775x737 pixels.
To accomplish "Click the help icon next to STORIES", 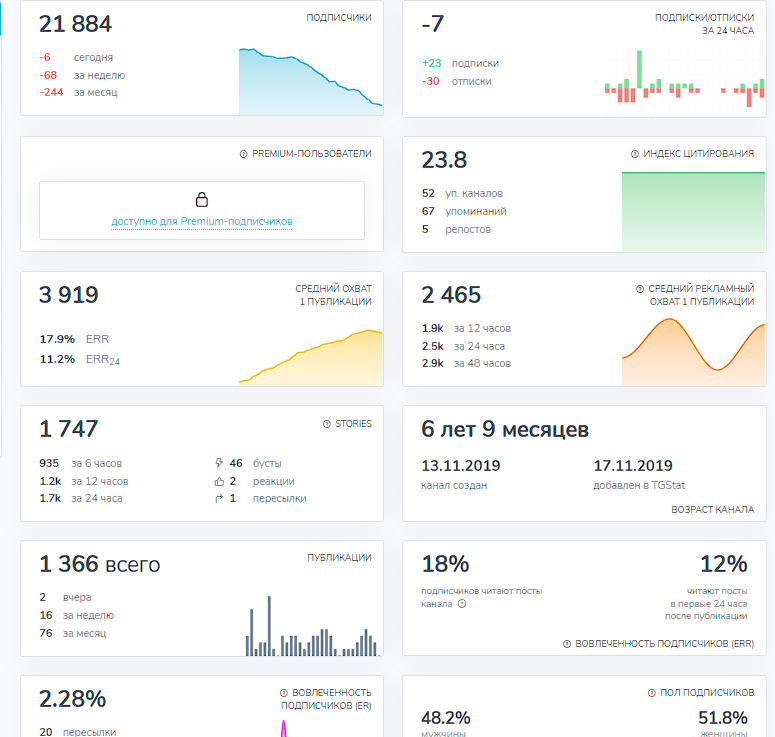I will [327, 424].
